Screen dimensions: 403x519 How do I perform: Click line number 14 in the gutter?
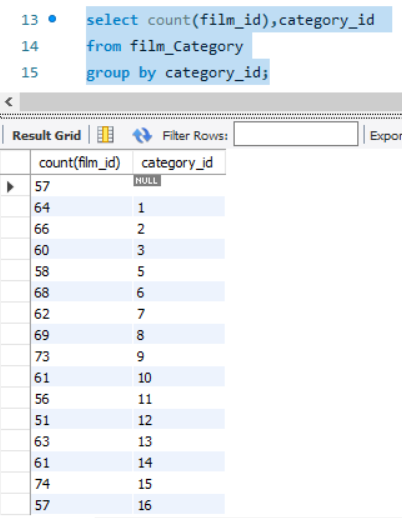[30, 46]
